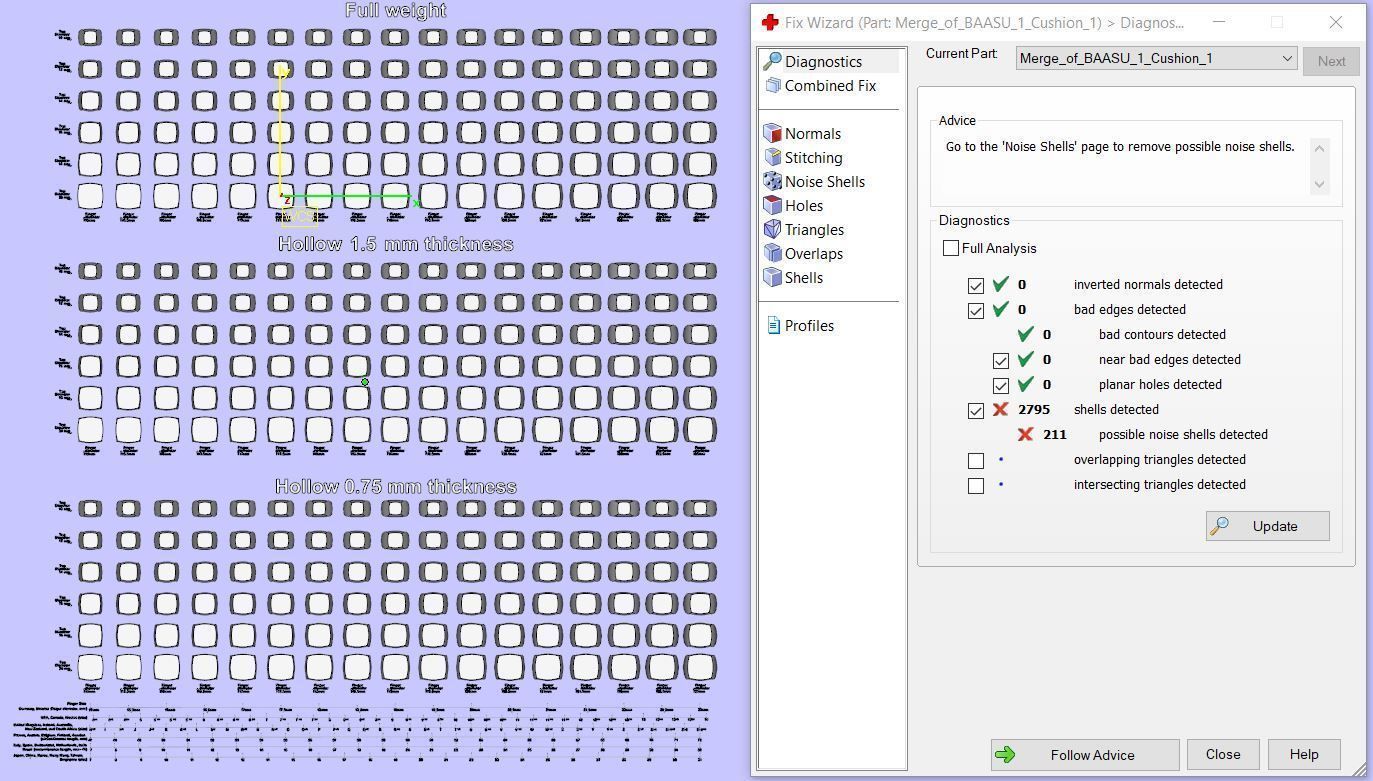Go to the Normals page
Viewport: 1373px width, 781px height.
812,134
